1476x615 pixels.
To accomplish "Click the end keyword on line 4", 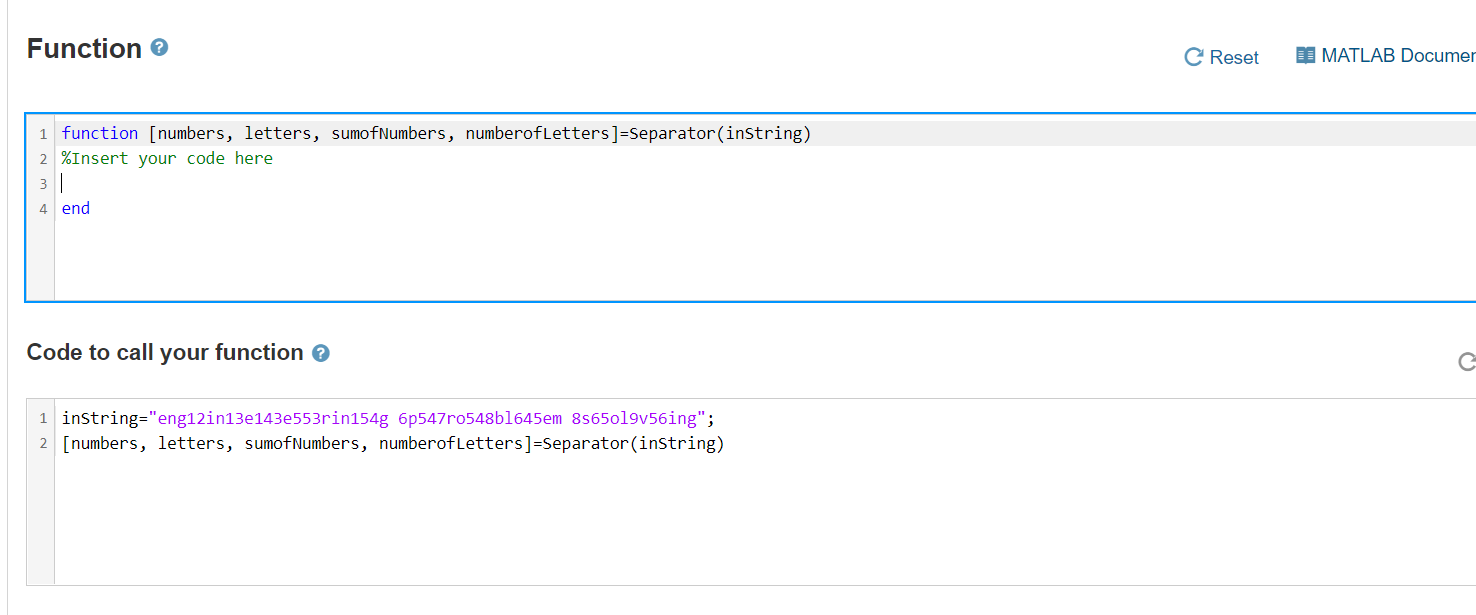I will (x=75, y=207).
